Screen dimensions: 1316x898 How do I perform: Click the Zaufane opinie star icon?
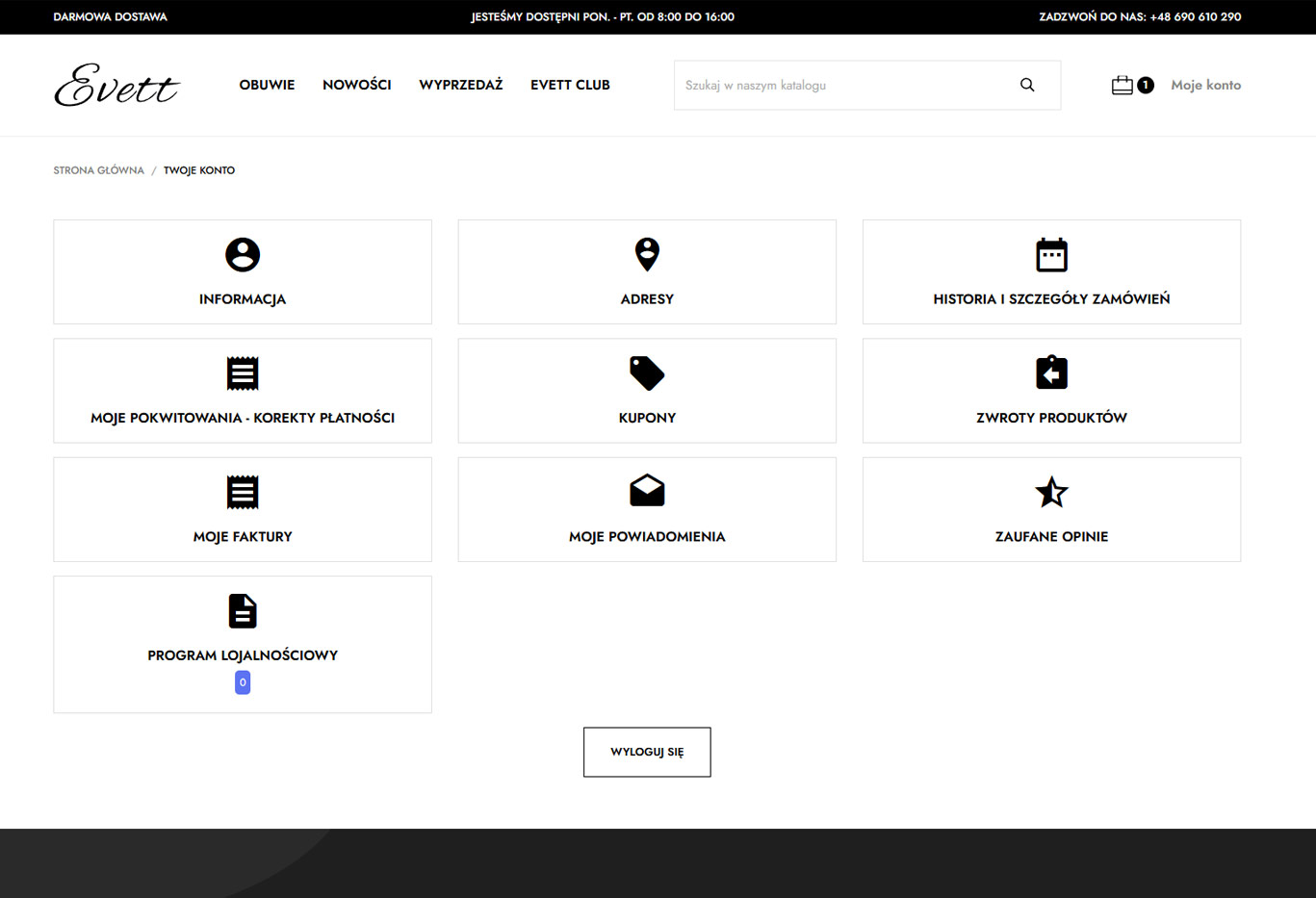point(1051,492)
